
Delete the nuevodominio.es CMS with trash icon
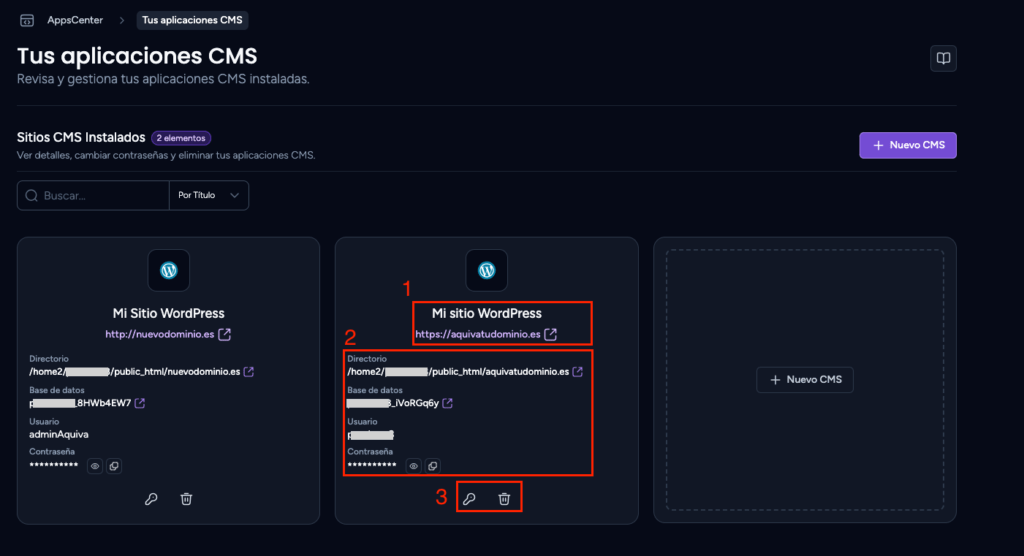click(186, 499)
